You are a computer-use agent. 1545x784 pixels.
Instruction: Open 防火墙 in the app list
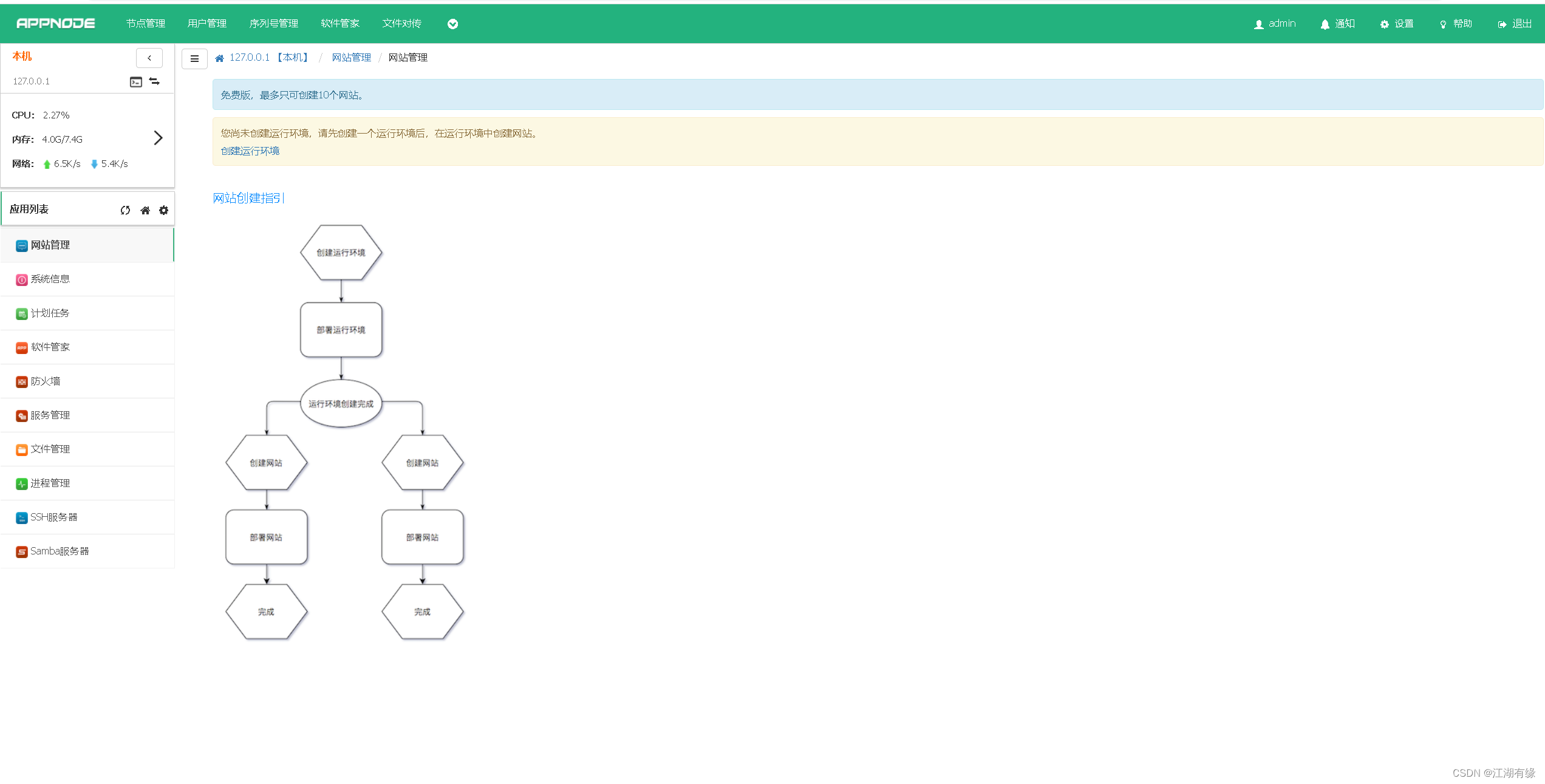[x=87, y=381]
